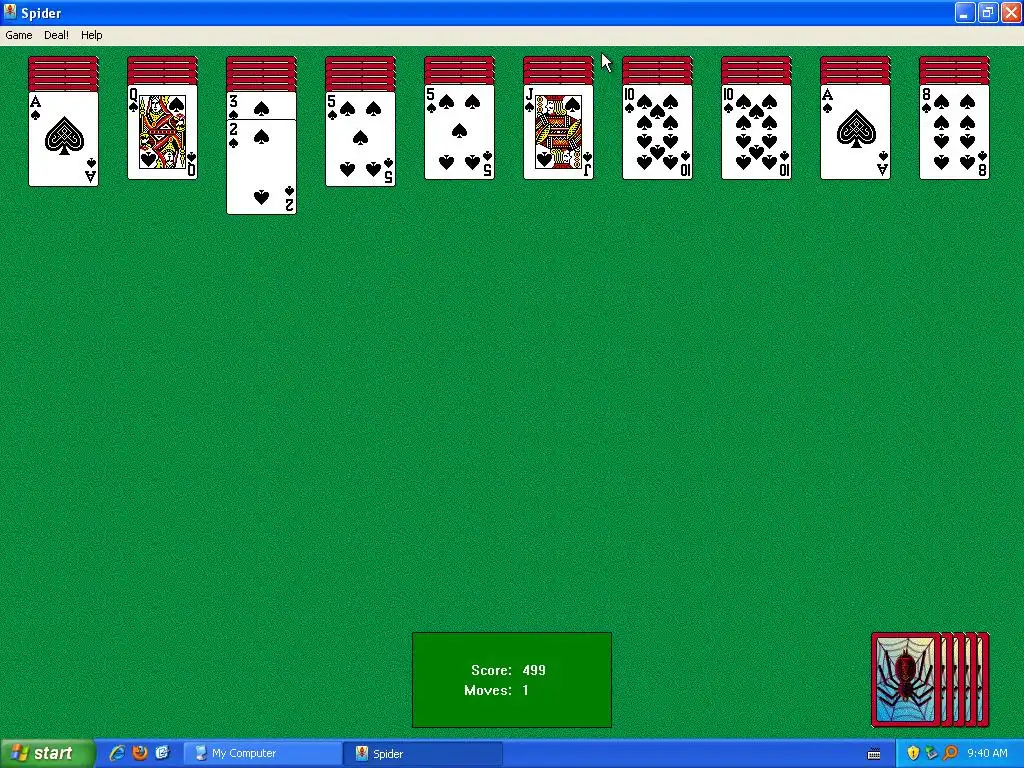
Task: Click the 10 of spades next to the Ace
Action: pyautogui.click(x=756, y=132)
